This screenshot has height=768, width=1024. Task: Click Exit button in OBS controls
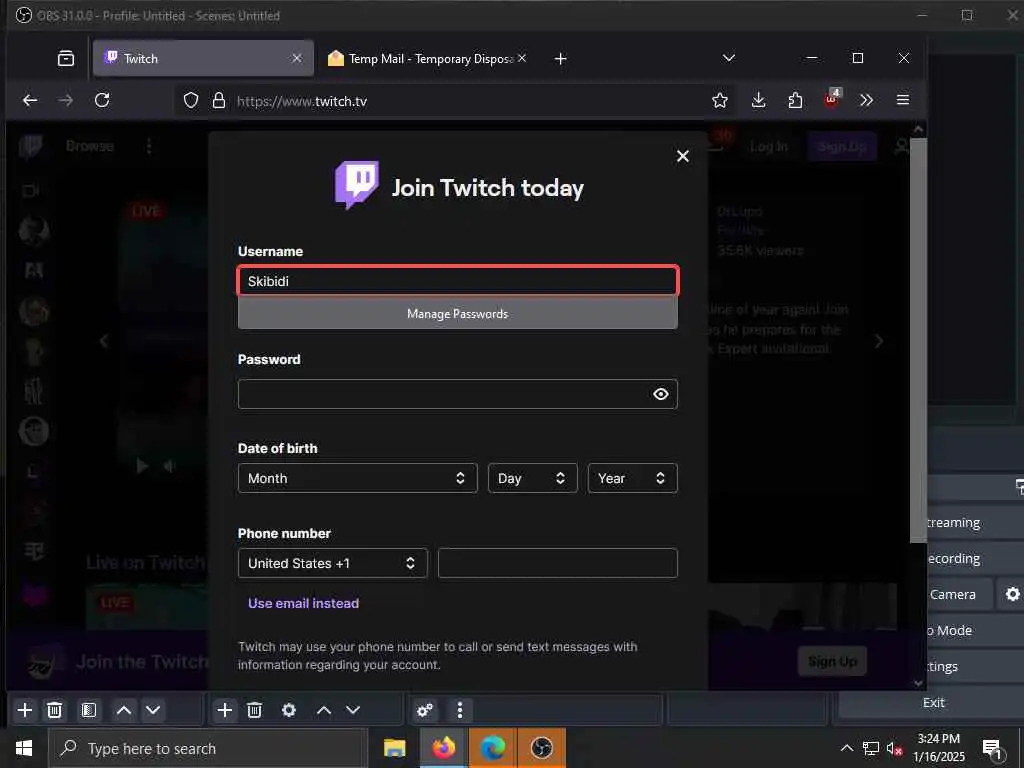[934, 703]
